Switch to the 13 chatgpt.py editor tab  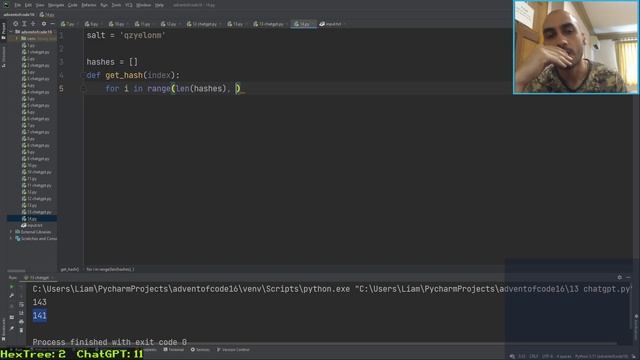[269, 24]
